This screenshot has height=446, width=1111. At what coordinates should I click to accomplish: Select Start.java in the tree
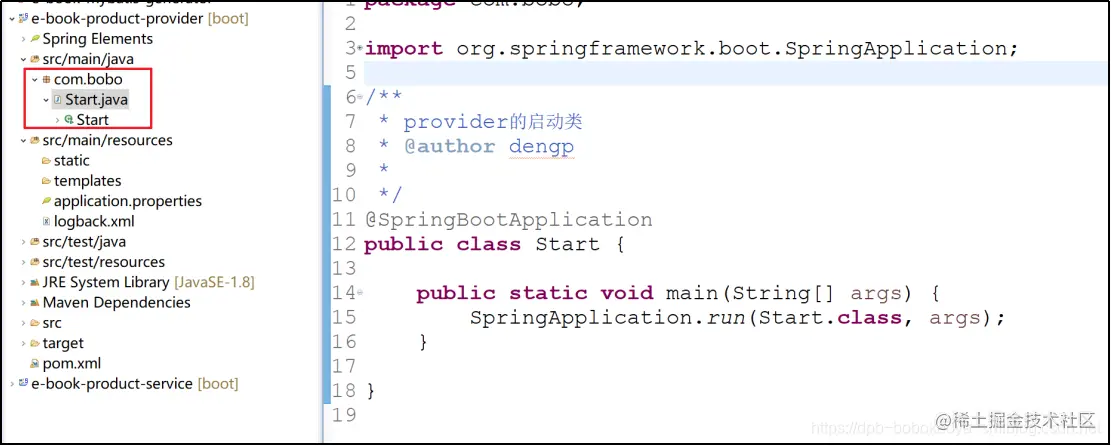click(96, 100)
